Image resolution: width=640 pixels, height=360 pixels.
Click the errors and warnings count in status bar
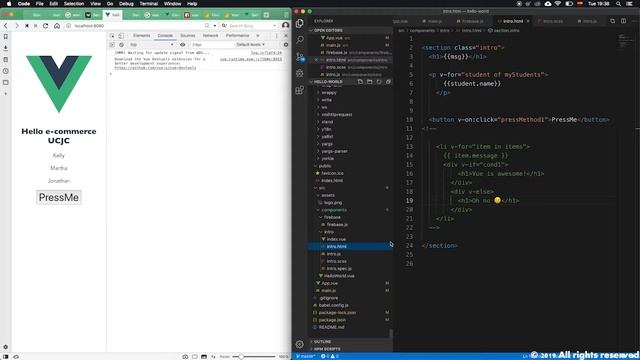(x=330, y=356)
